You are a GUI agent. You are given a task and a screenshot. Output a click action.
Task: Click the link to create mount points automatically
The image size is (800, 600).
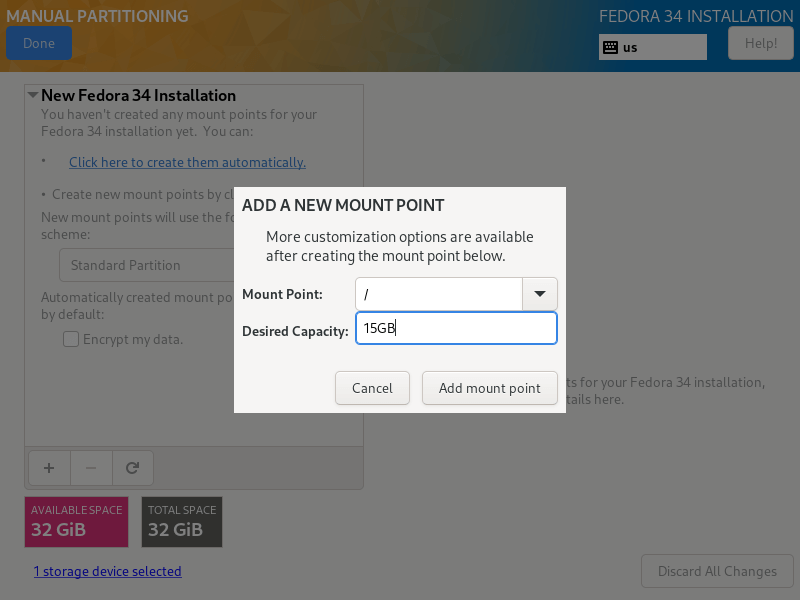[187, 162]
